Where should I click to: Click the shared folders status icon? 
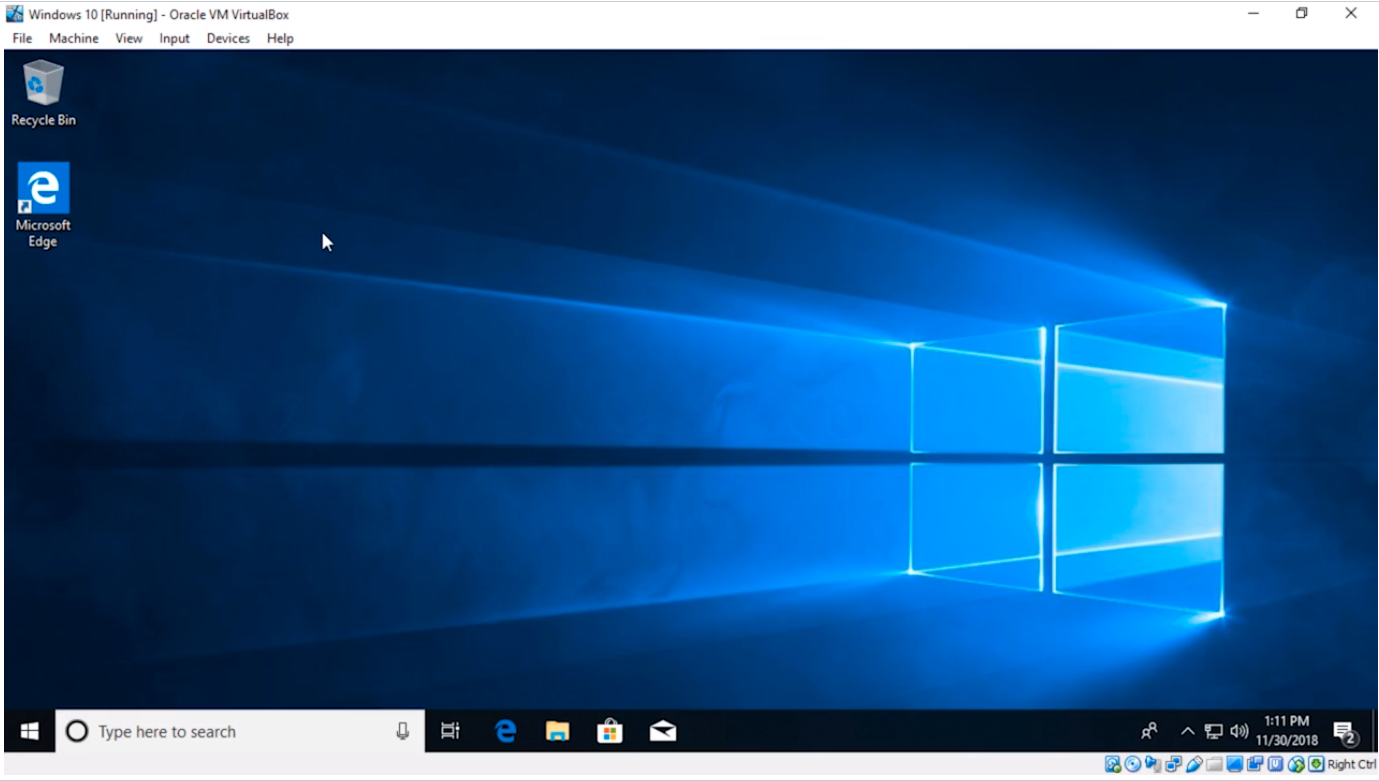point(1214,764)
